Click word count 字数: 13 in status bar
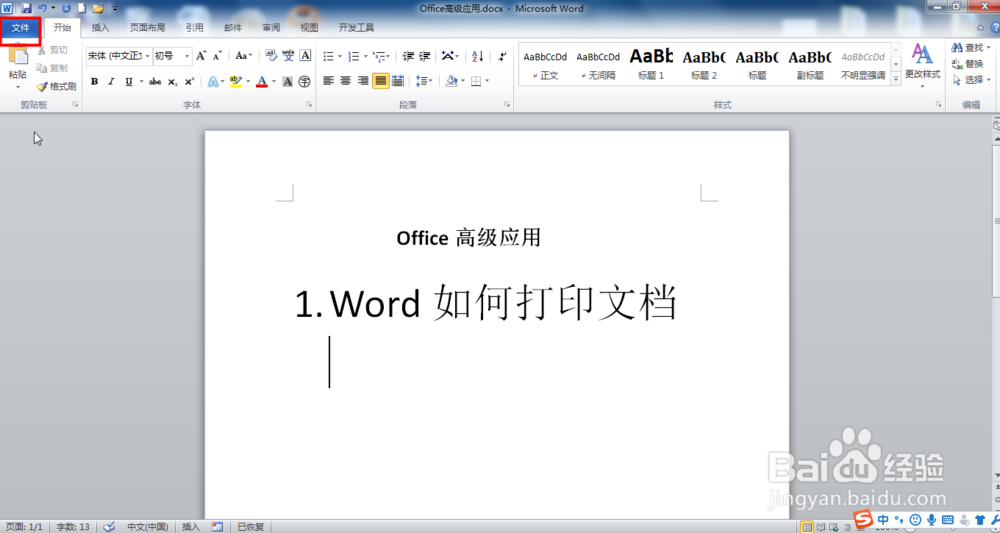The image size is (1000, 533). pyautogui.click(x=73, y=527)
